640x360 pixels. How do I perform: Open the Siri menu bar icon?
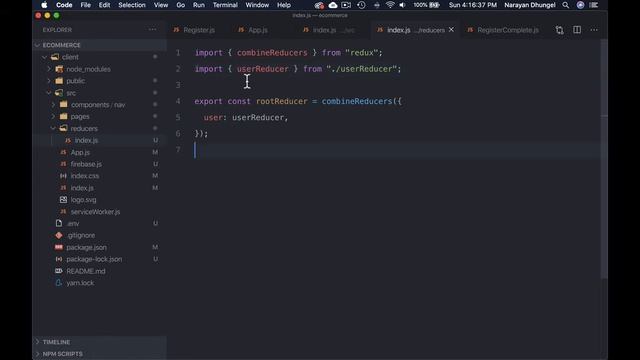point(580,5)
